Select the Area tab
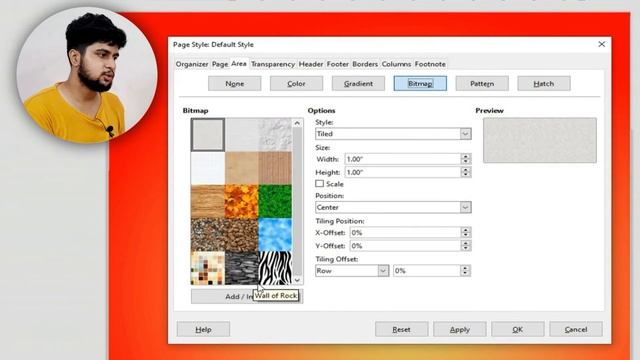The width and height of the screenshot is (640, 360). [239, 64]
